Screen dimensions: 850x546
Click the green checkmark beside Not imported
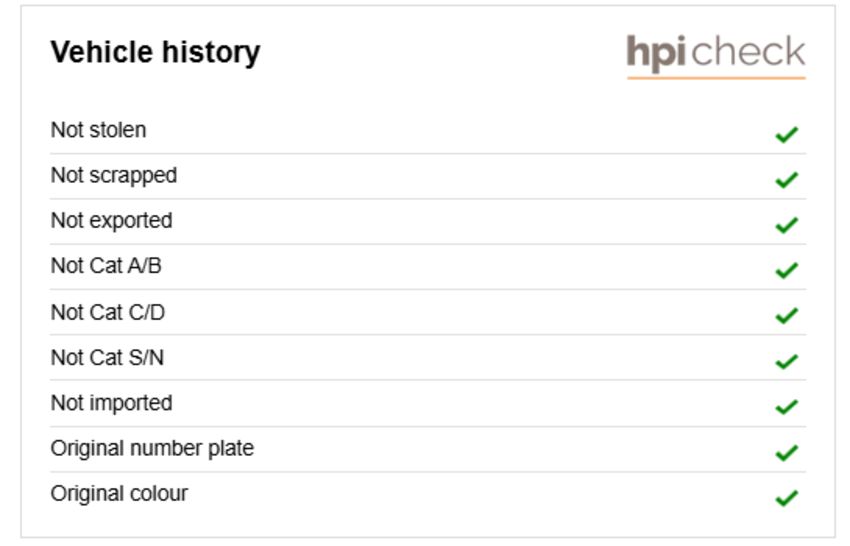click(787, 407)
